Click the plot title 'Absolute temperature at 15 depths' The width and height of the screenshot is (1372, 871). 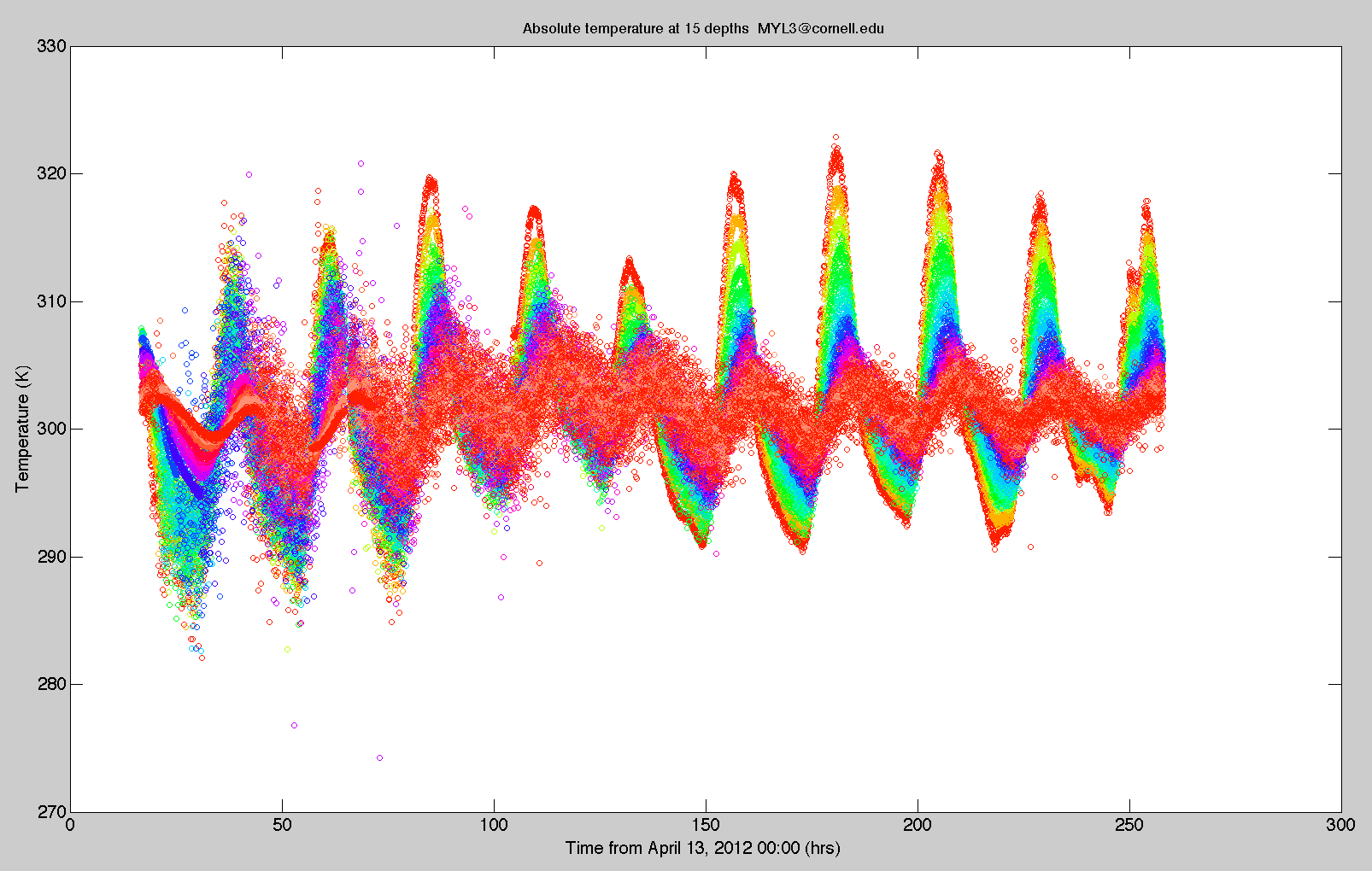point(635,28)
